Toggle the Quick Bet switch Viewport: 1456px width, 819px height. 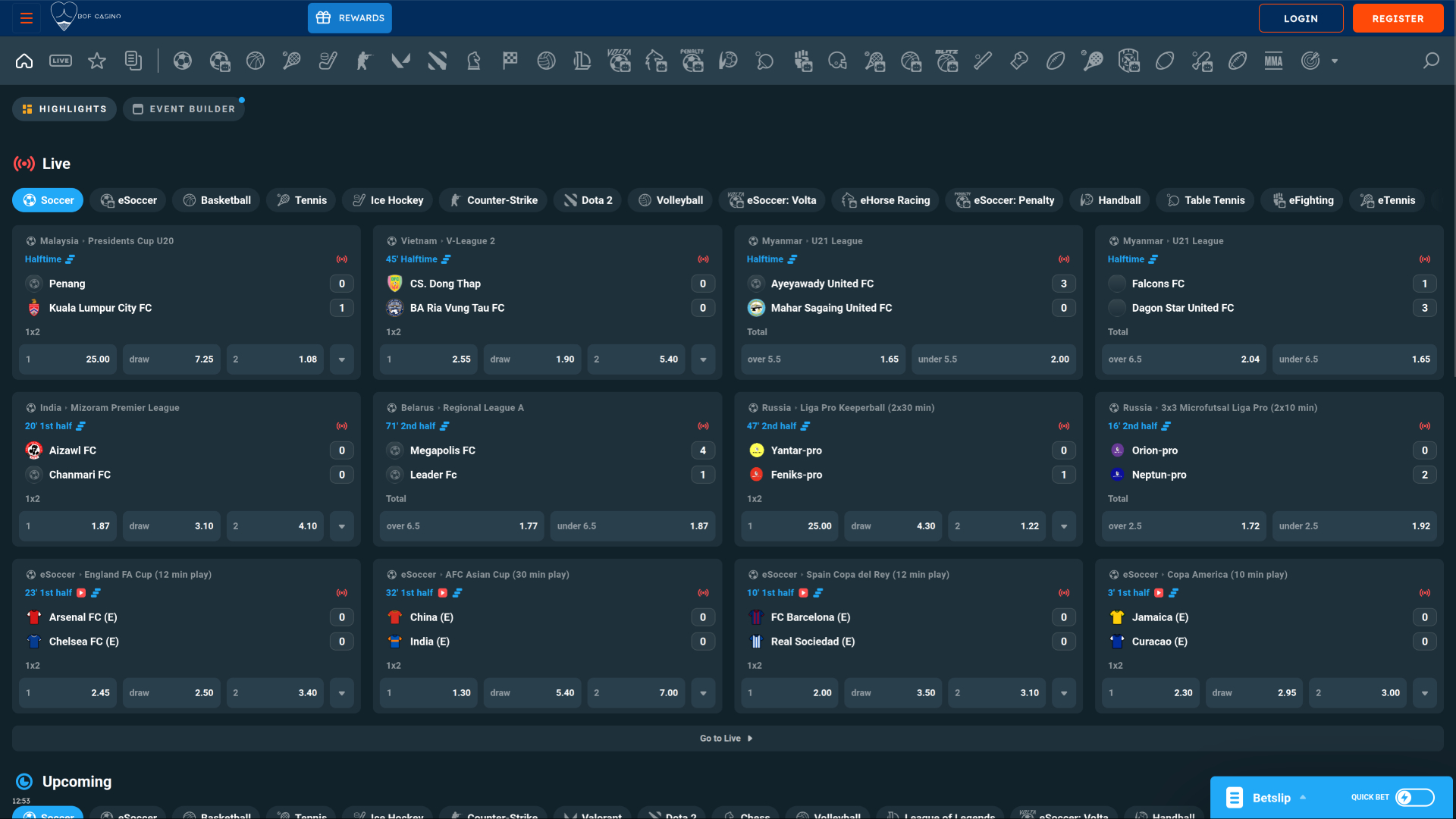pyautogui.click(x=1414, y=797)
